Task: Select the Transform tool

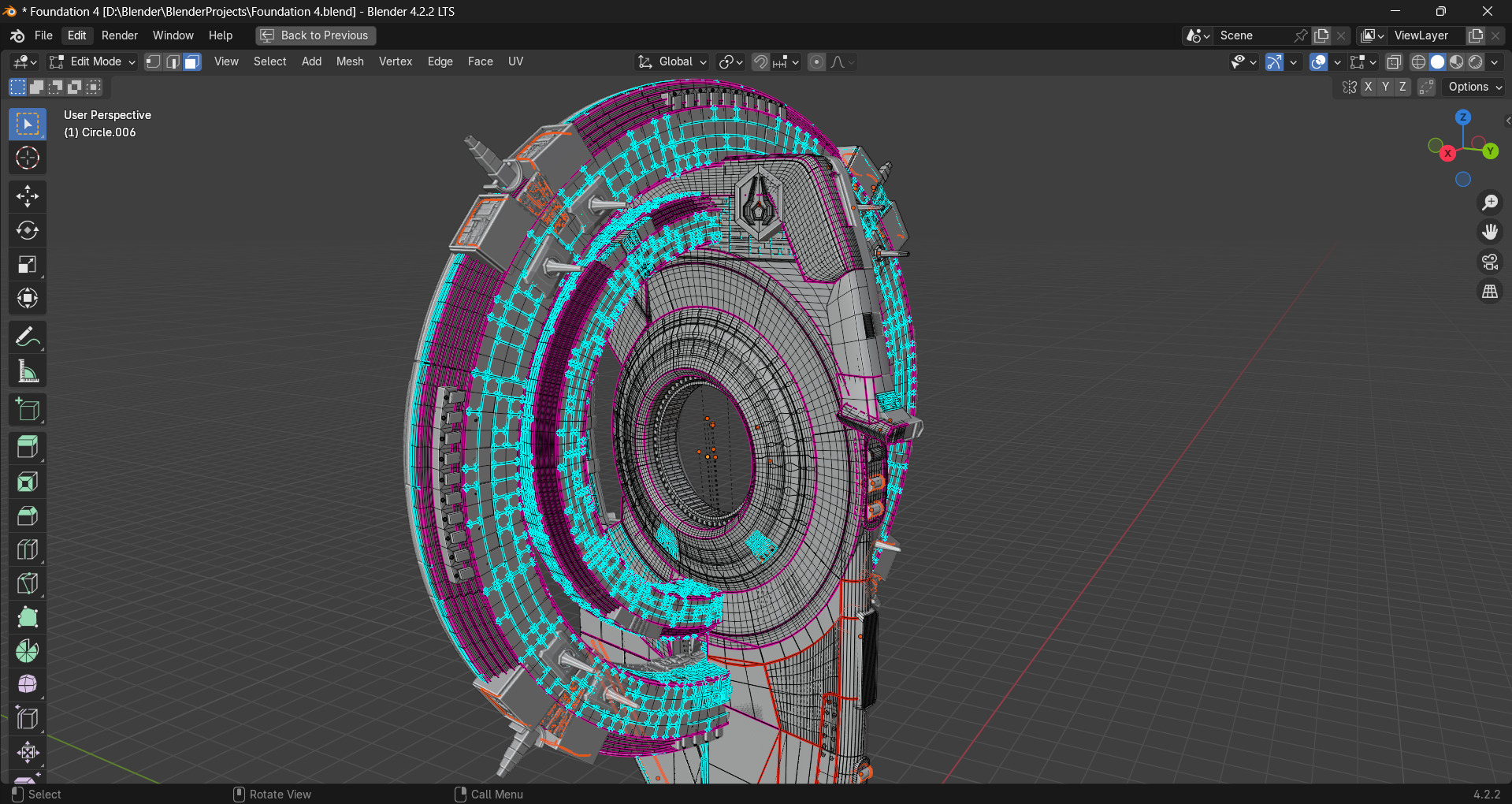Action: click(28, 298)
